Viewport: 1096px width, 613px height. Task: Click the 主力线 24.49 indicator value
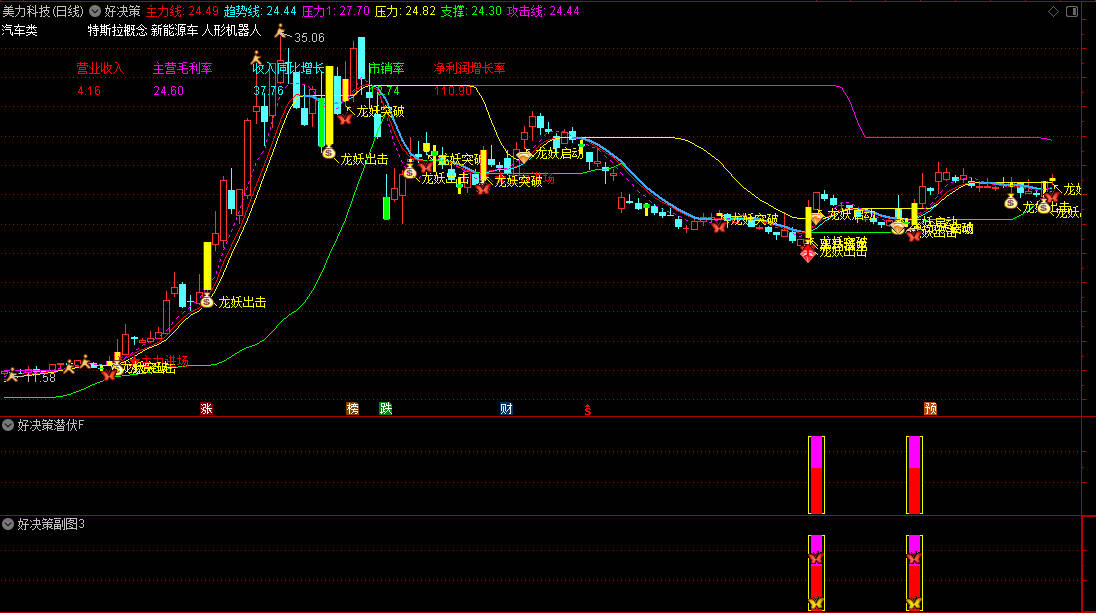(182, 11)
